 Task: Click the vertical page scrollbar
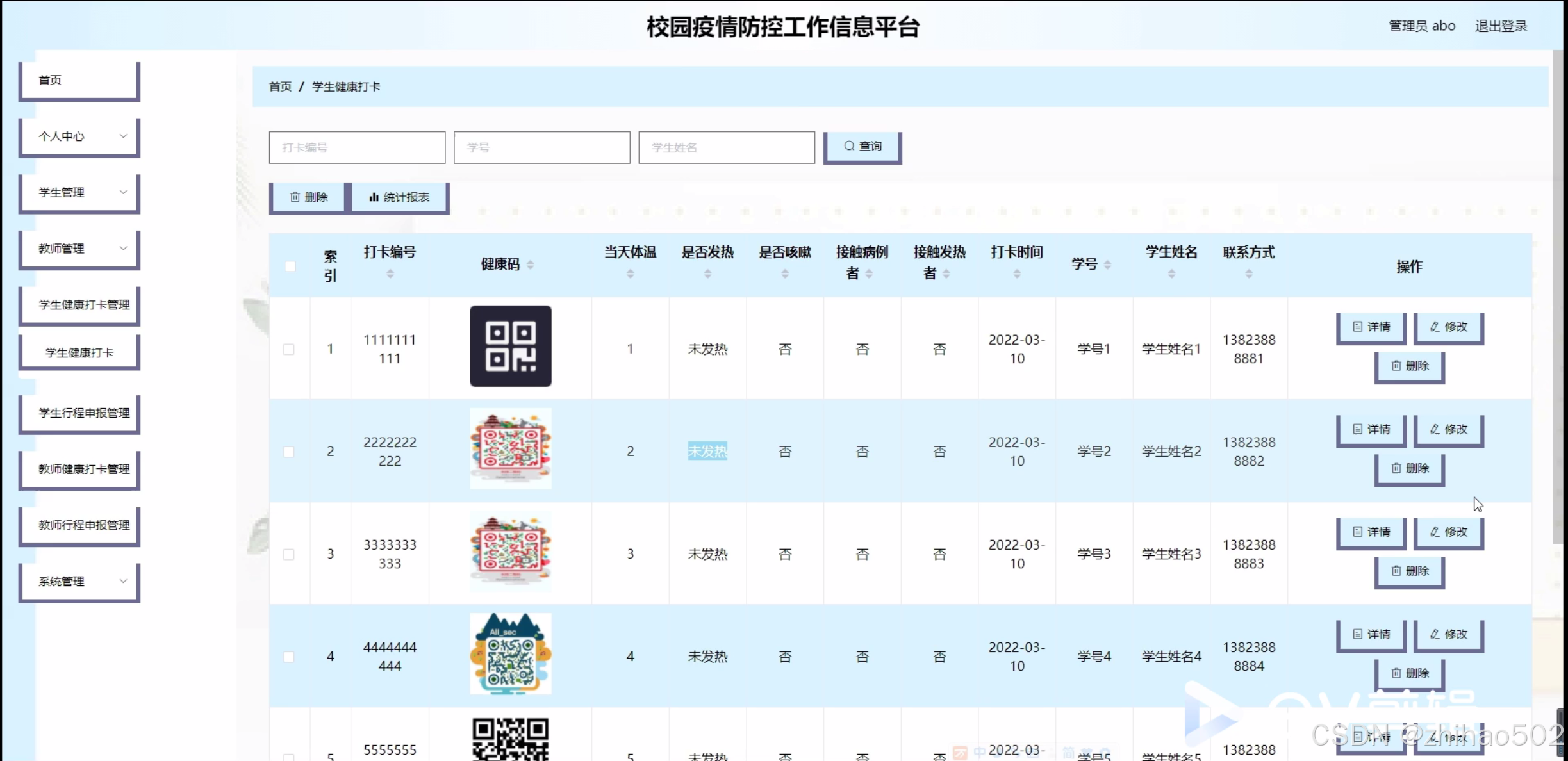coord(1558,295)
